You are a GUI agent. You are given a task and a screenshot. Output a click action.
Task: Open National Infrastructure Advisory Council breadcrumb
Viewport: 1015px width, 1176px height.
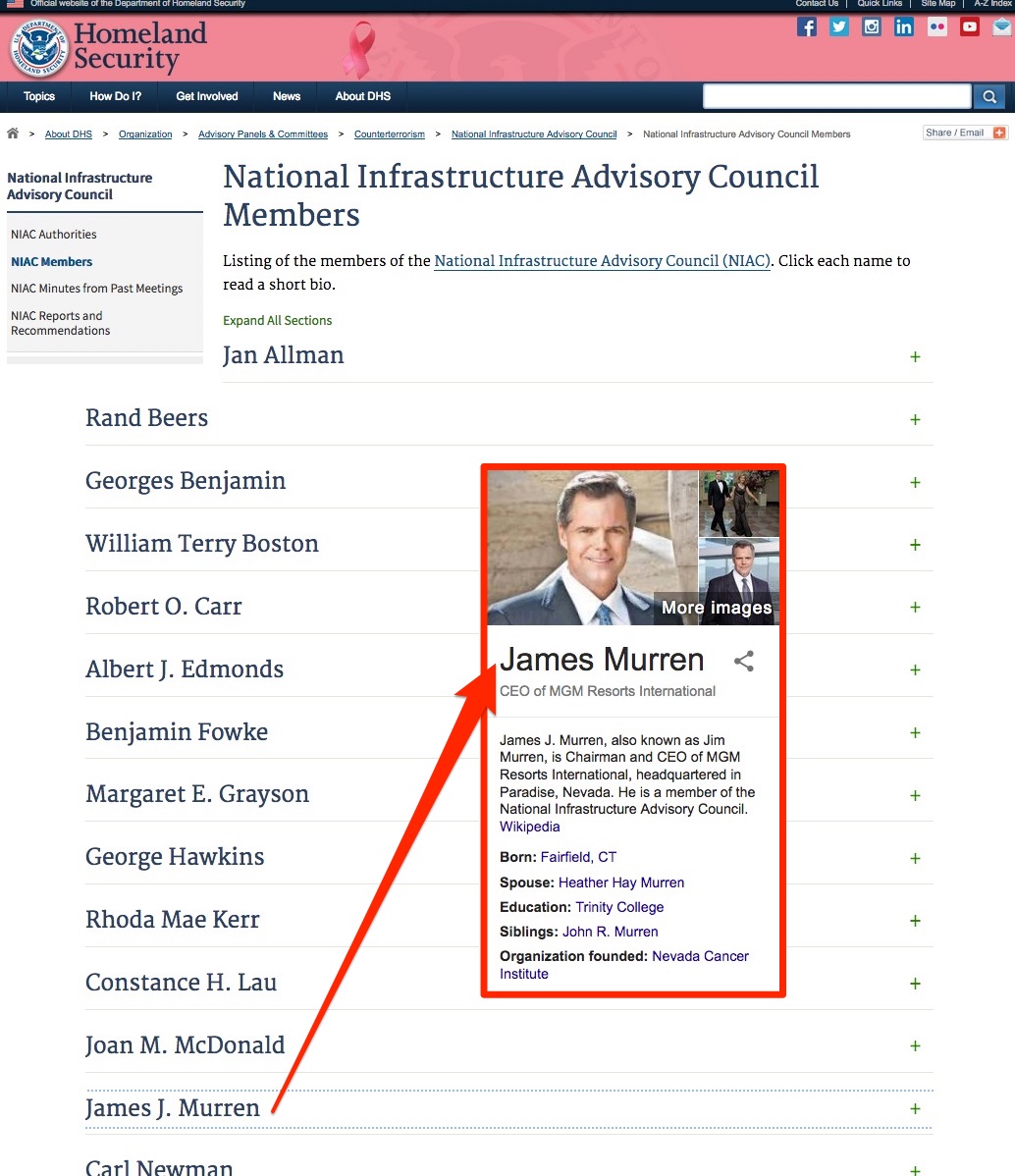point(534,134)
